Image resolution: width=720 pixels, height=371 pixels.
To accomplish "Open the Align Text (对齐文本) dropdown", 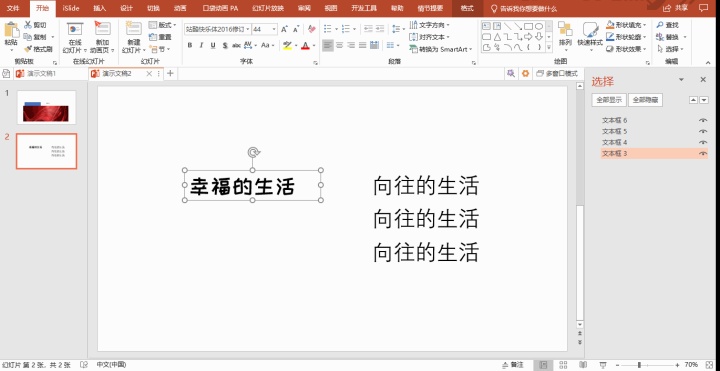I will pyautogui.click(x=430, y=37).
